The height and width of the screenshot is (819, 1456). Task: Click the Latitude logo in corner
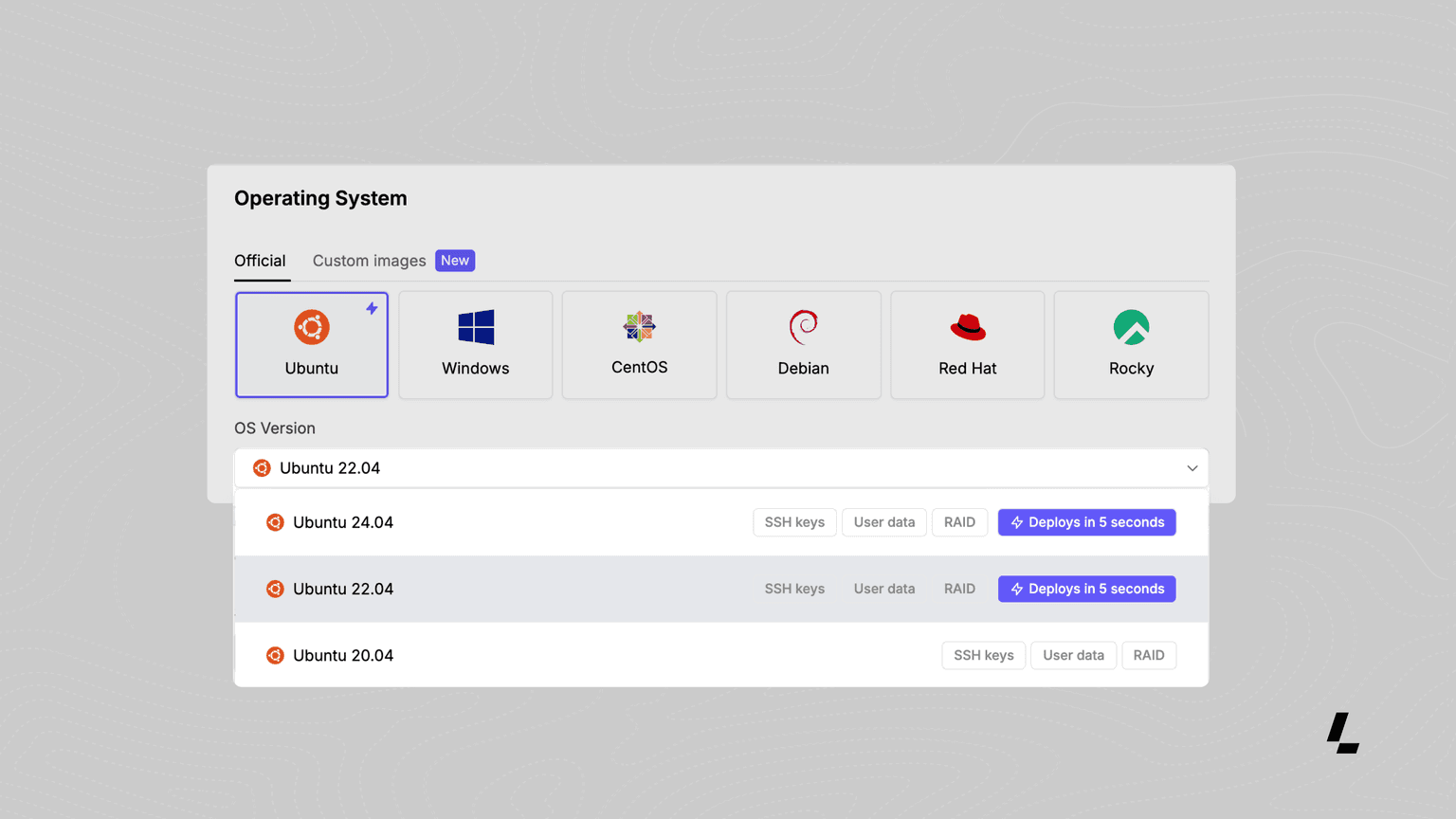tap(1342, 733)
